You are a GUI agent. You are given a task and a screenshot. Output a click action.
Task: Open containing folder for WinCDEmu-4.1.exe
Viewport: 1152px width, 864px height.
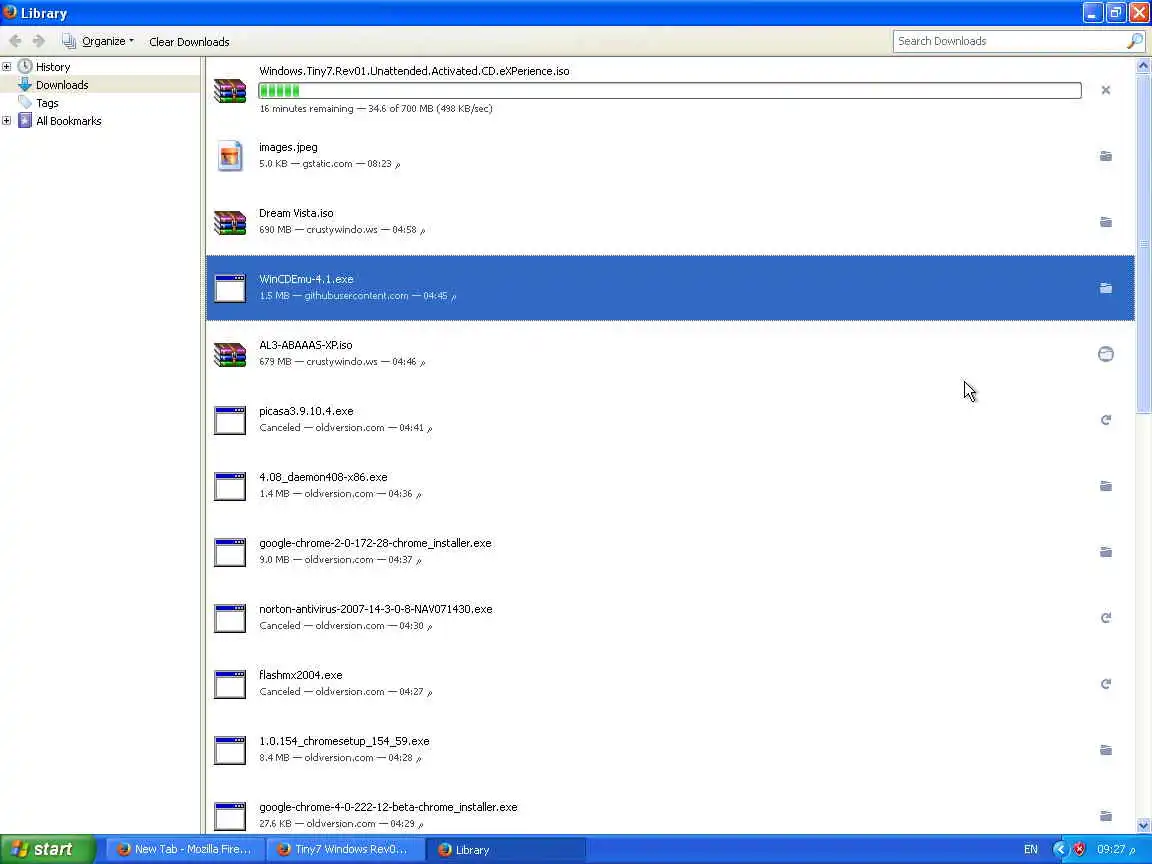point(1105,288)
